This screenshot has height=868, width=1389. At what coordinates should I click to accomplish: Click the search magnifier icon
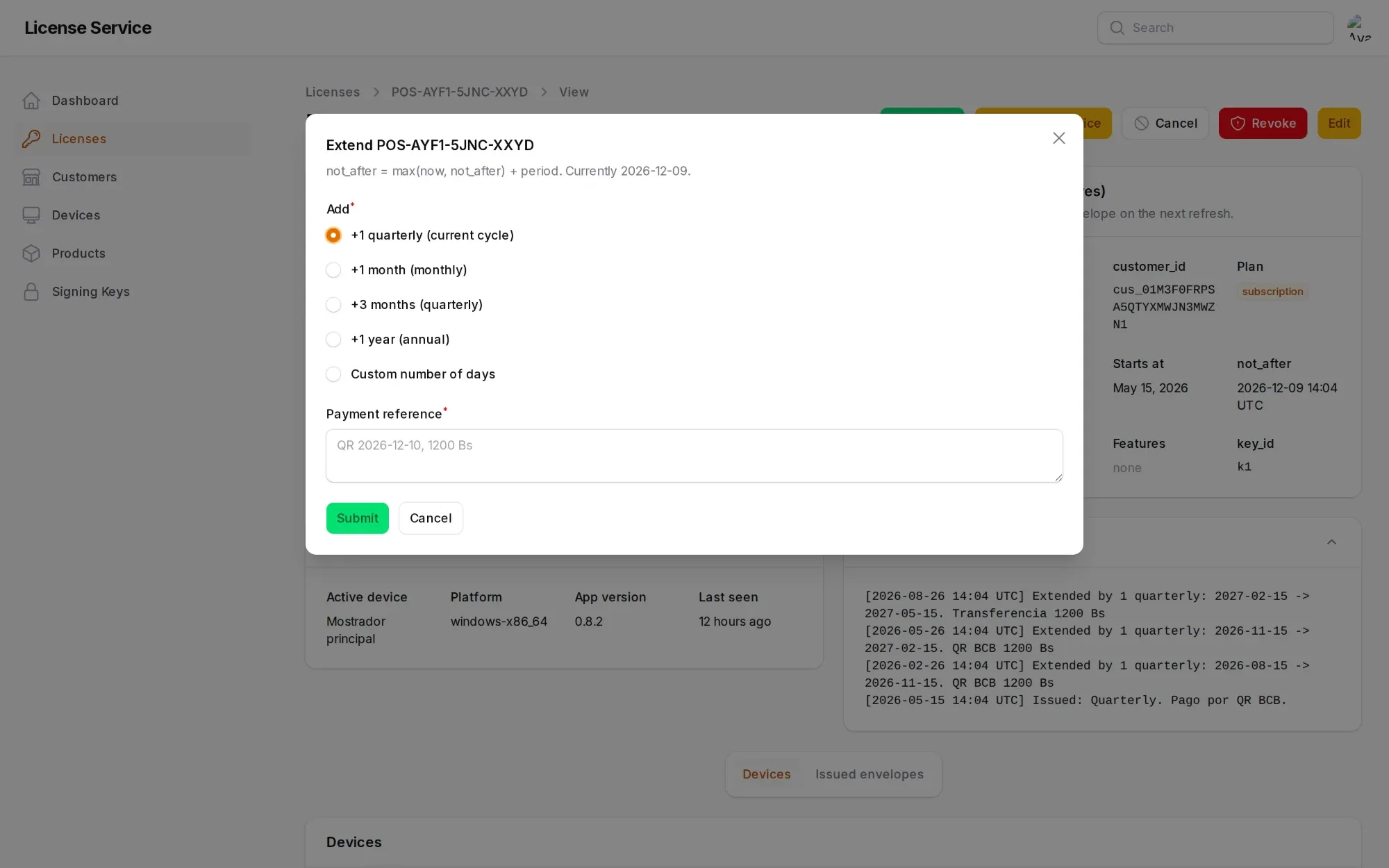(x=1117, y=28)
